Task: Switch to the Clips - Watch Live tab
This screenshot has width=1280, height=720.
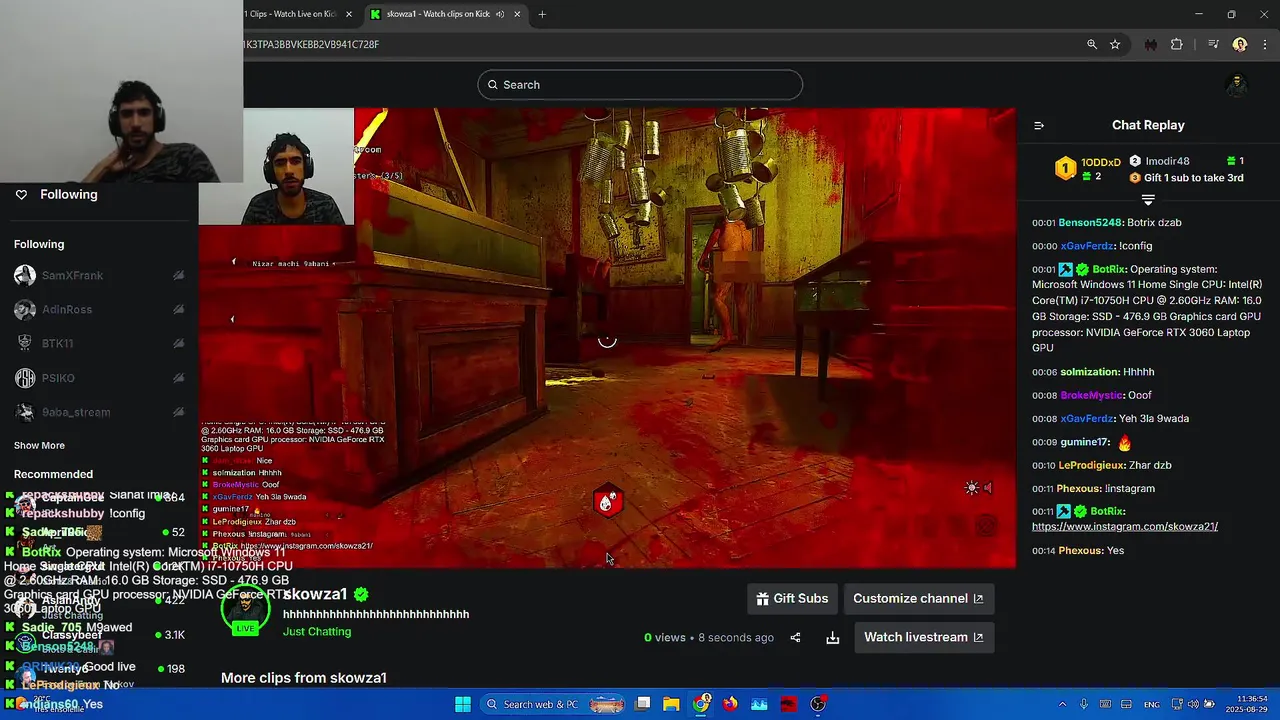Action: point(298,14)
